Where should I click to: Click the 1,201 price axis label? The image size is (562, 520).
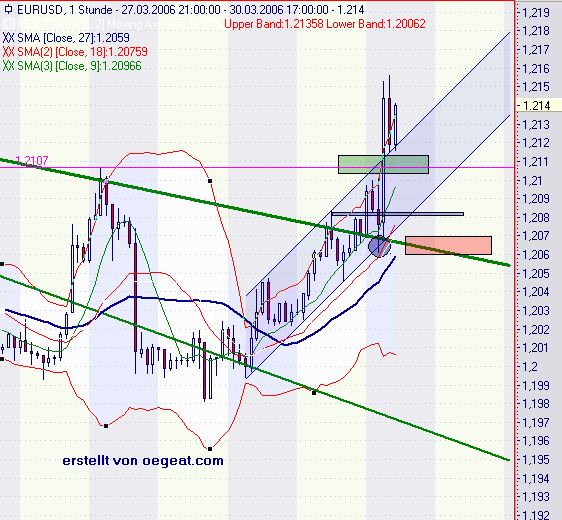click(536, 348)
